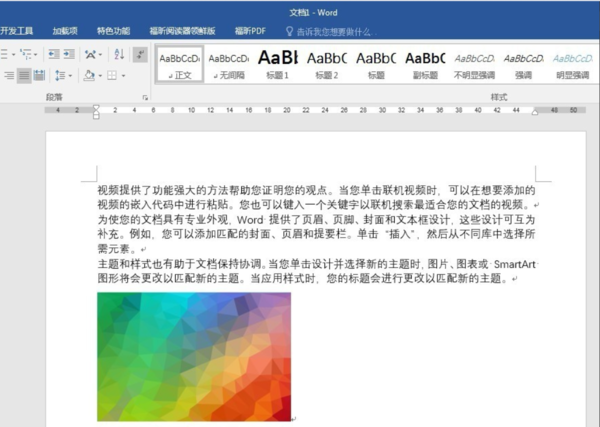Click the left indent box marker on ruler
Image resolution: width=600 pixels, height=427 pixels.
[x=96, y=116]
